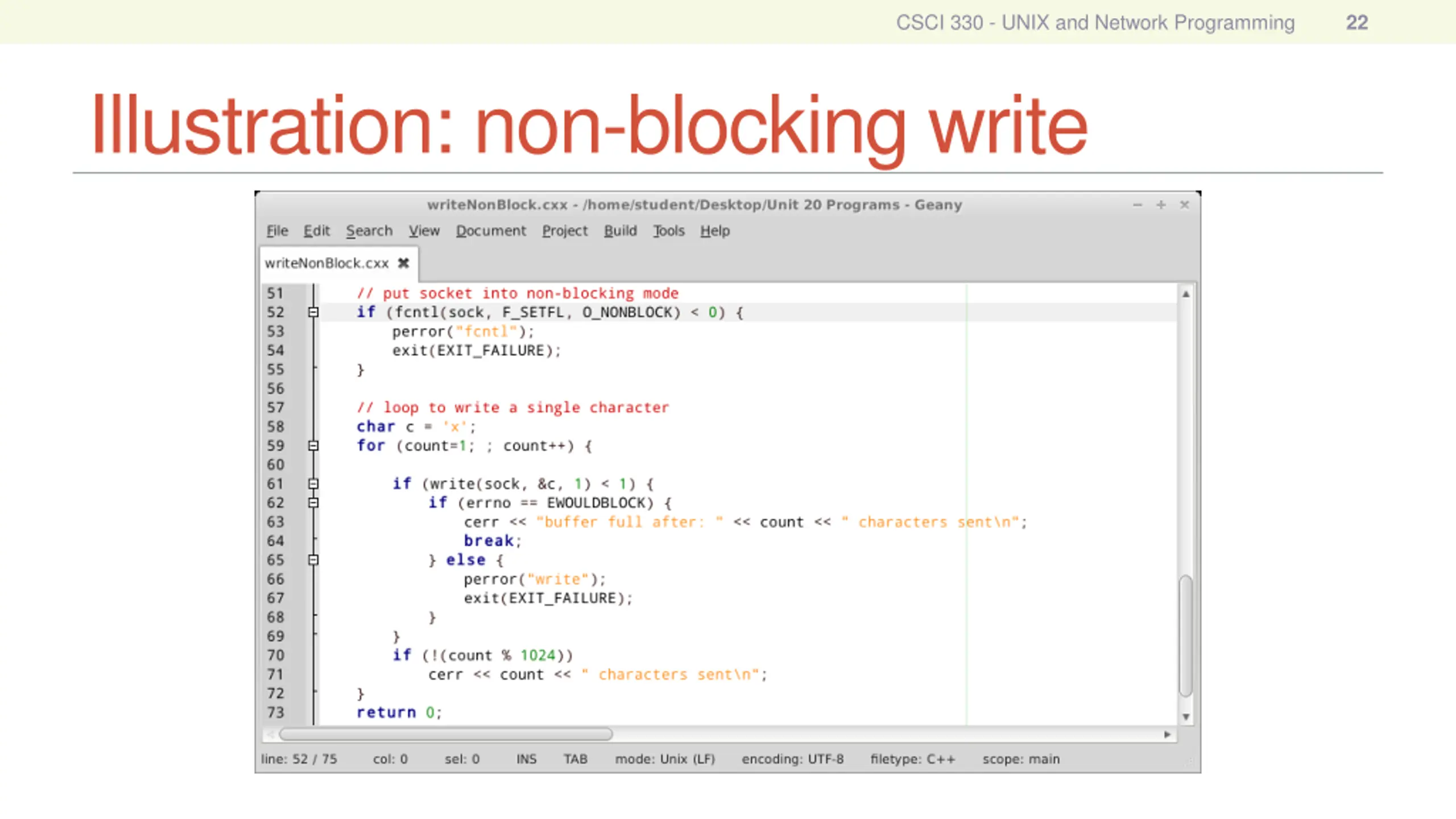Click line number 70 in the margin

coord(276,655)
